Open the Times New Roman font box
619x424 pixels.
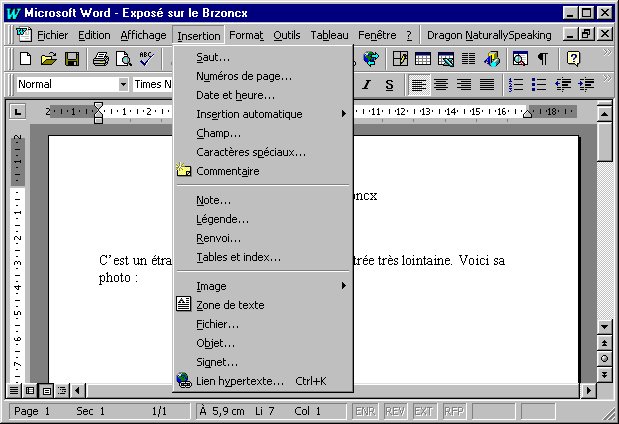[153, 84]
